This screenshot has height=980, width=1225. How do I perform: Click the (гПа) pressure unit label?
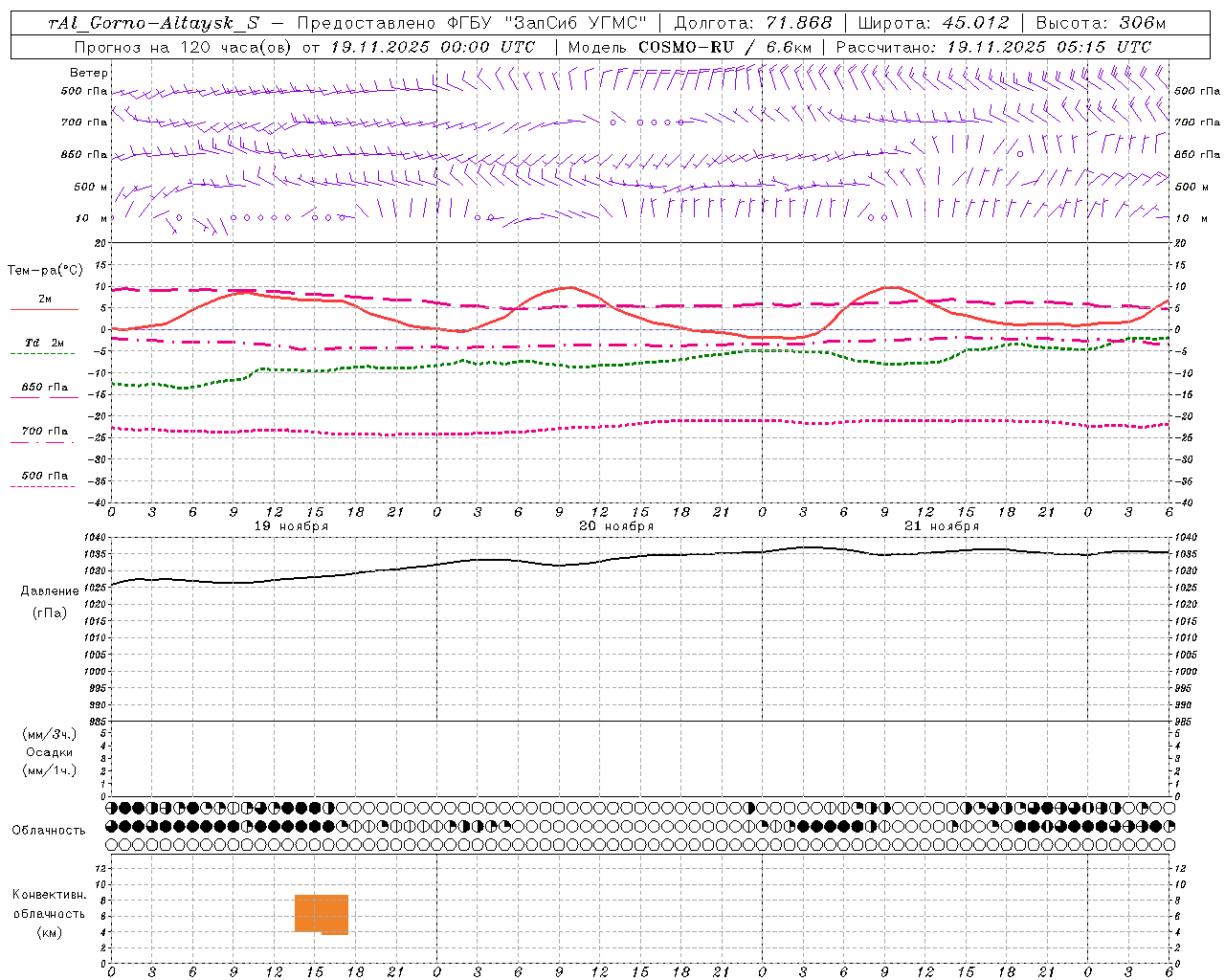click(50, 613)
